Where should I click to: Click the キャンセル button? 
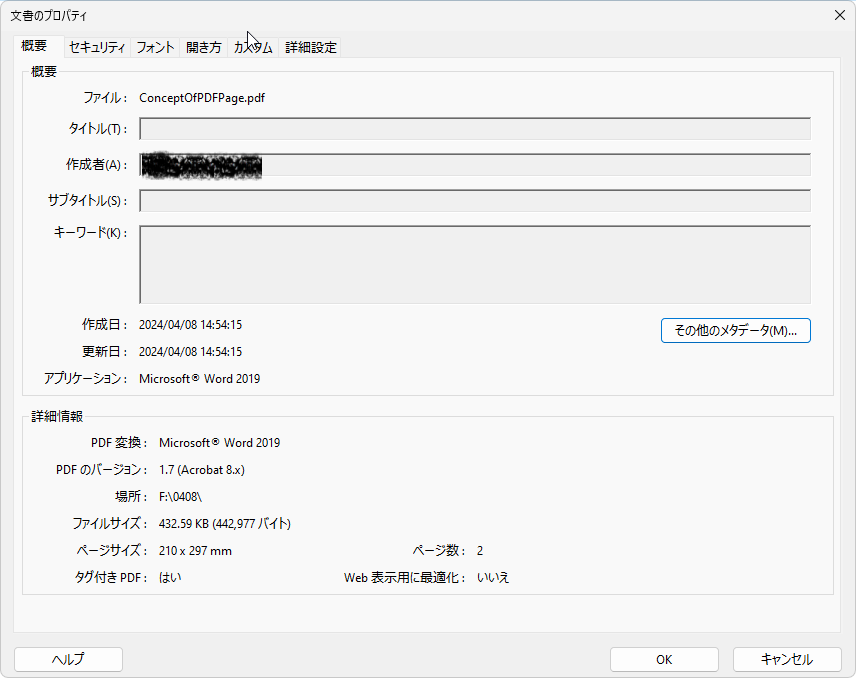pos(786,659)
